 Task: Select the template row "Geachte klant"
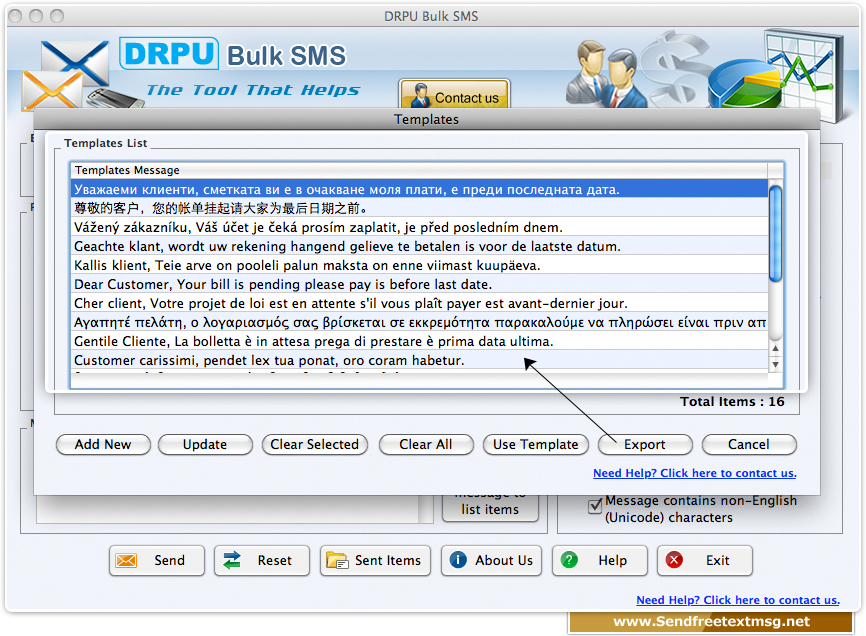pos(419,246)
